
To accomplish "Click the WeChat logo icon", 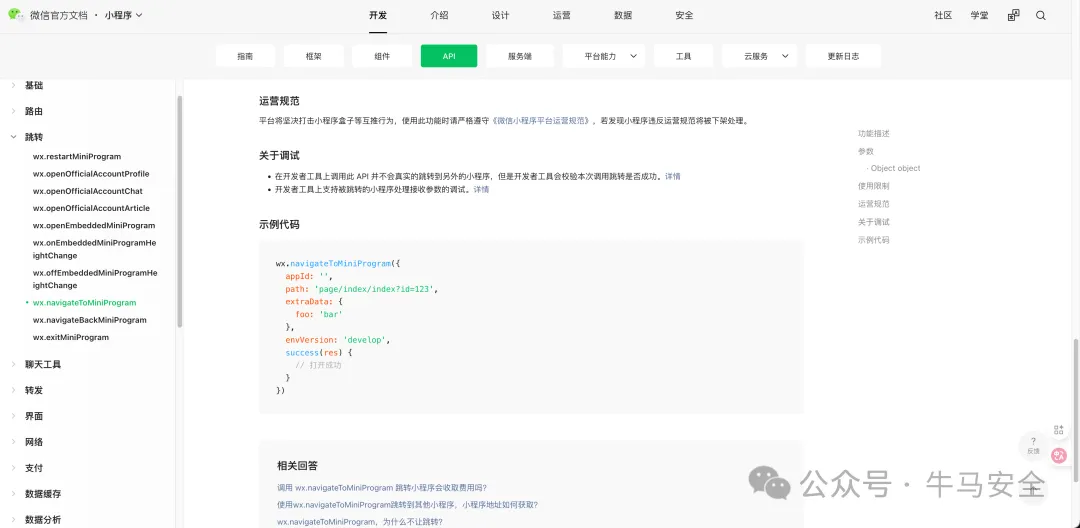I will coord(16,15).
